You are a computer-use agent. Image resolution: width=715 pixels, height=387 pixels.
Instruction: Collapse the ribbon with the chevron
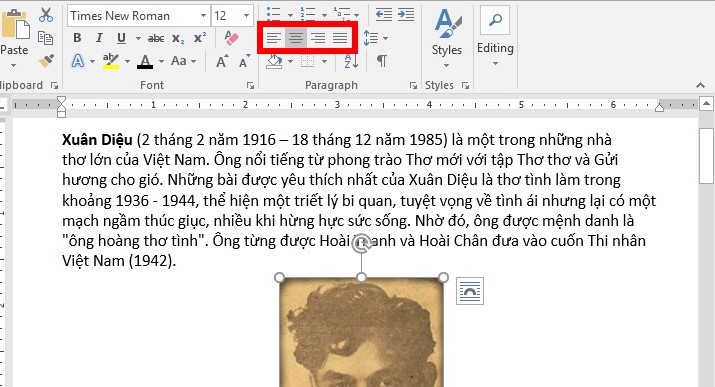coord(700,85)
